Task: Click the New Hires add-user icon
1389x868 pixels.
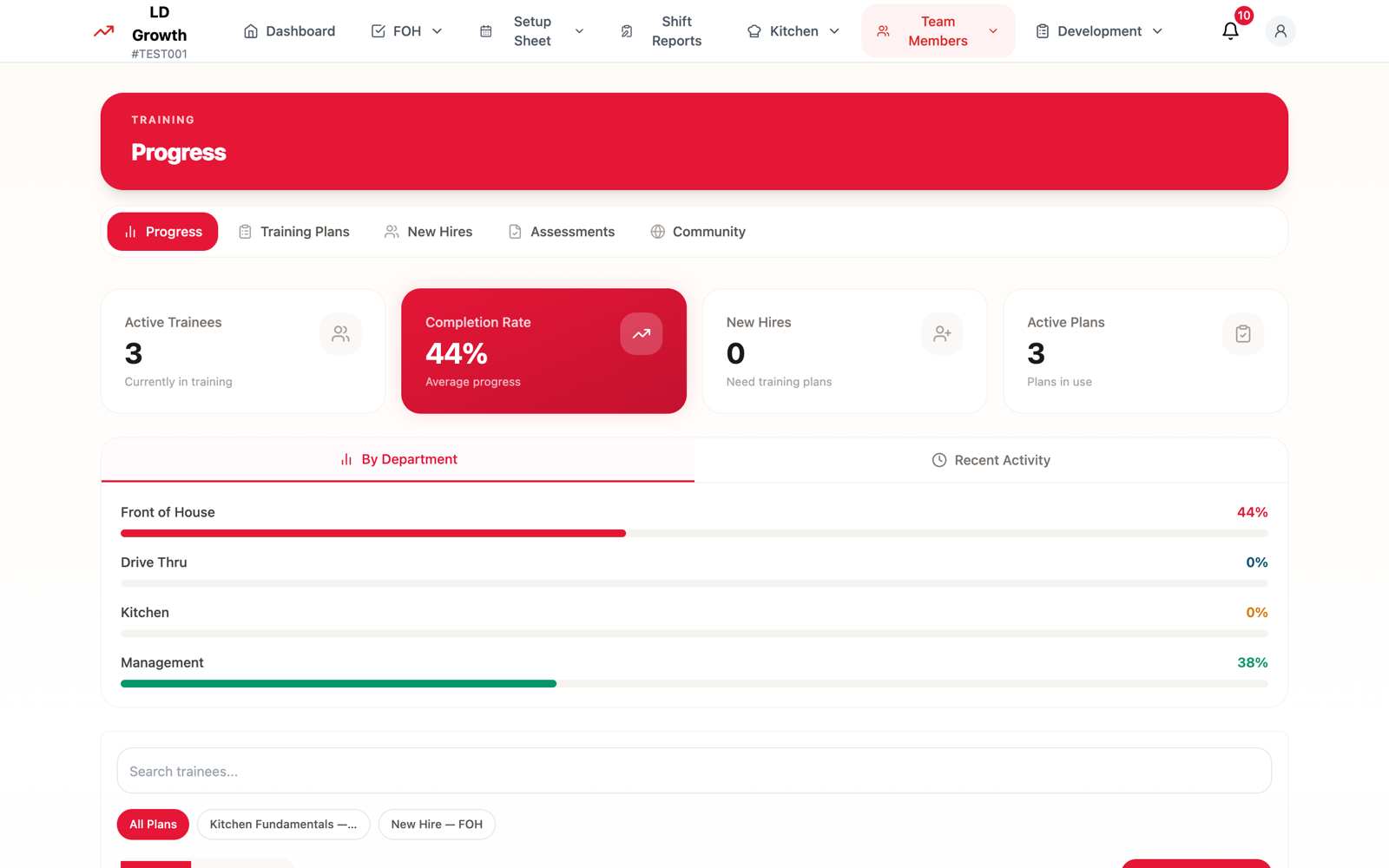Action: 942,333
